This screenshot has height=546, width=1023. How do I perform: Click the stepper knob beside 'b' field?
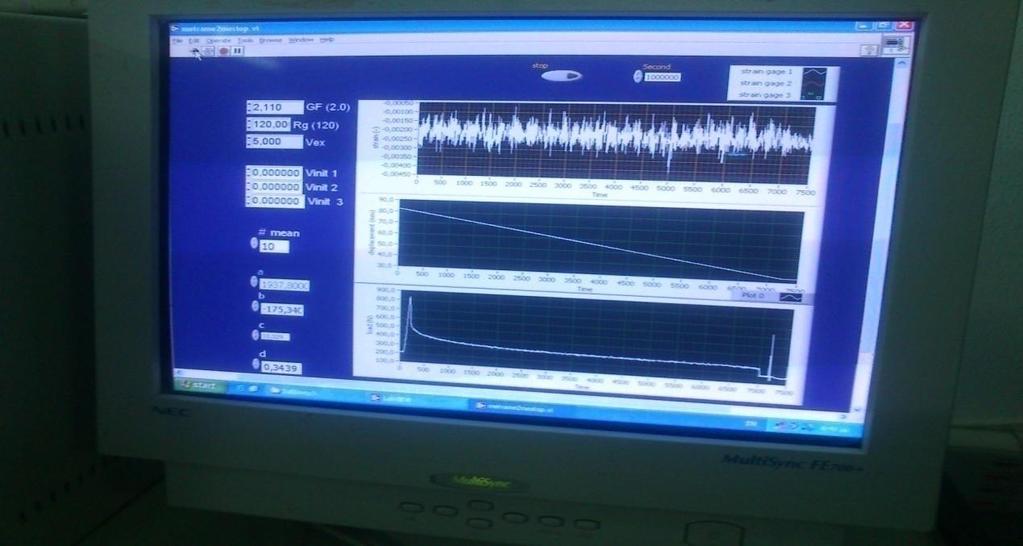pos(254,307)
